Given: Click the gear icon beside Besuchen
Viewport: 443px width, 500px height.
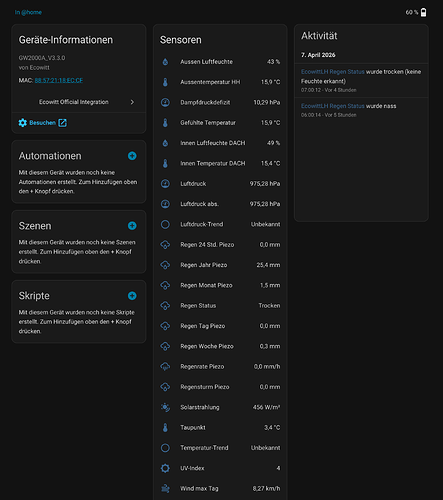Looking at the screenshot, I should pos(23,123).
